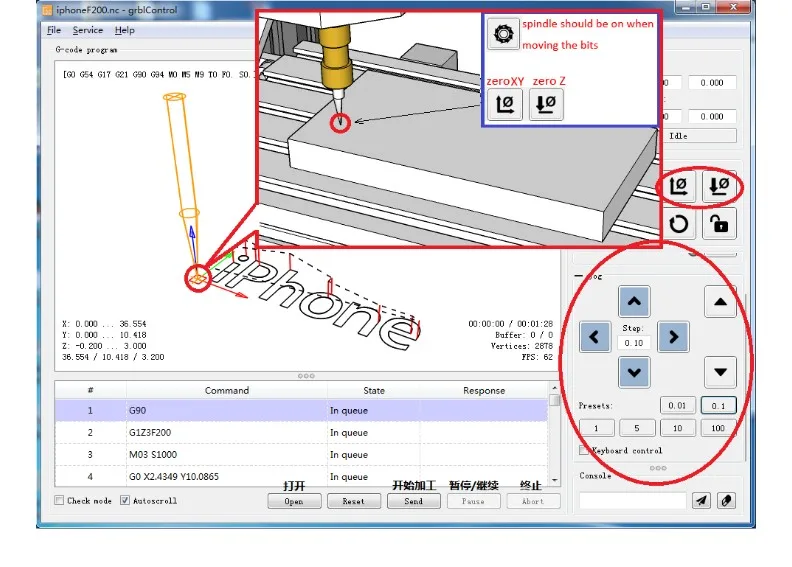This screenshot has height=567, width=792.
Task: Select table row with command G1Z3F200
Action: tap(301, 433)
